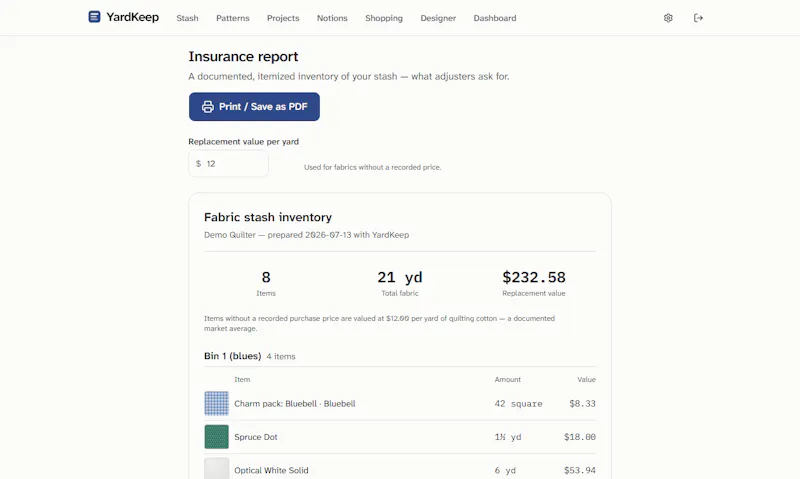Switch to the Notions page

[x=332, y=18]
